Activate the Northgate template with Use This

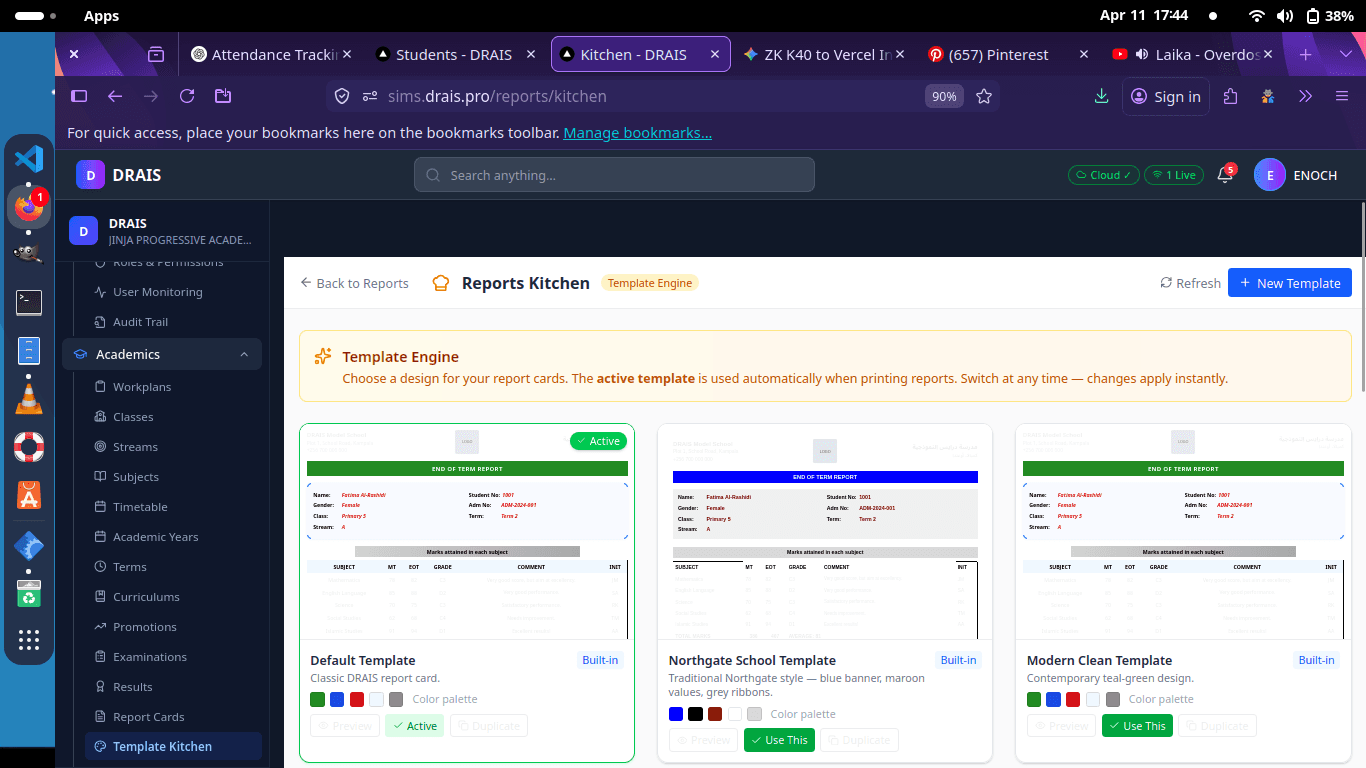click(779, 740)
